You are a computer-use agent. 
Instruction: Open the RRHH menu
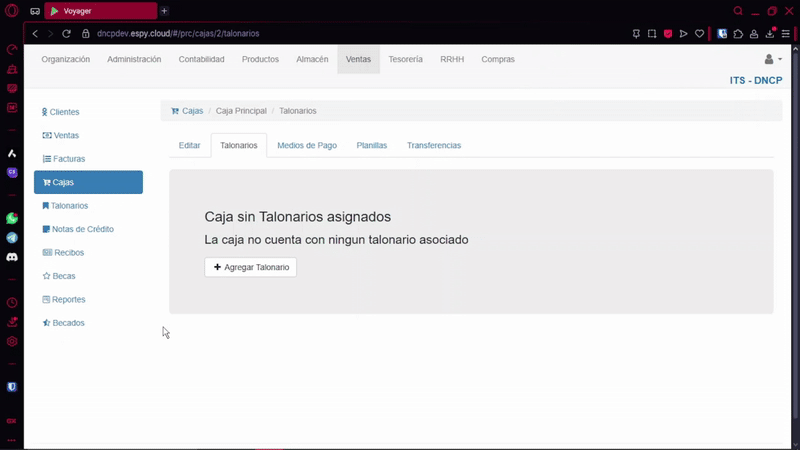pos(452,59)
